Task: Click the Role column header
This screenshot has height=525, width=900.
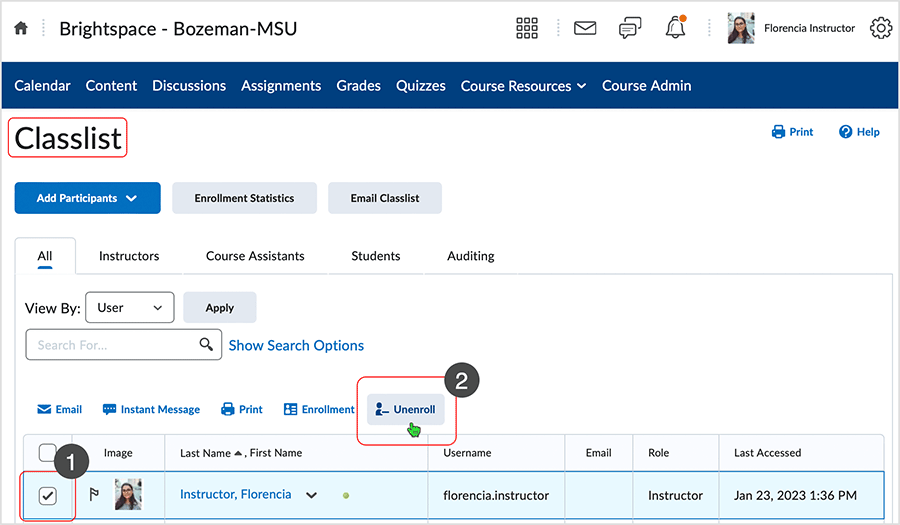Action: (658, 453)
